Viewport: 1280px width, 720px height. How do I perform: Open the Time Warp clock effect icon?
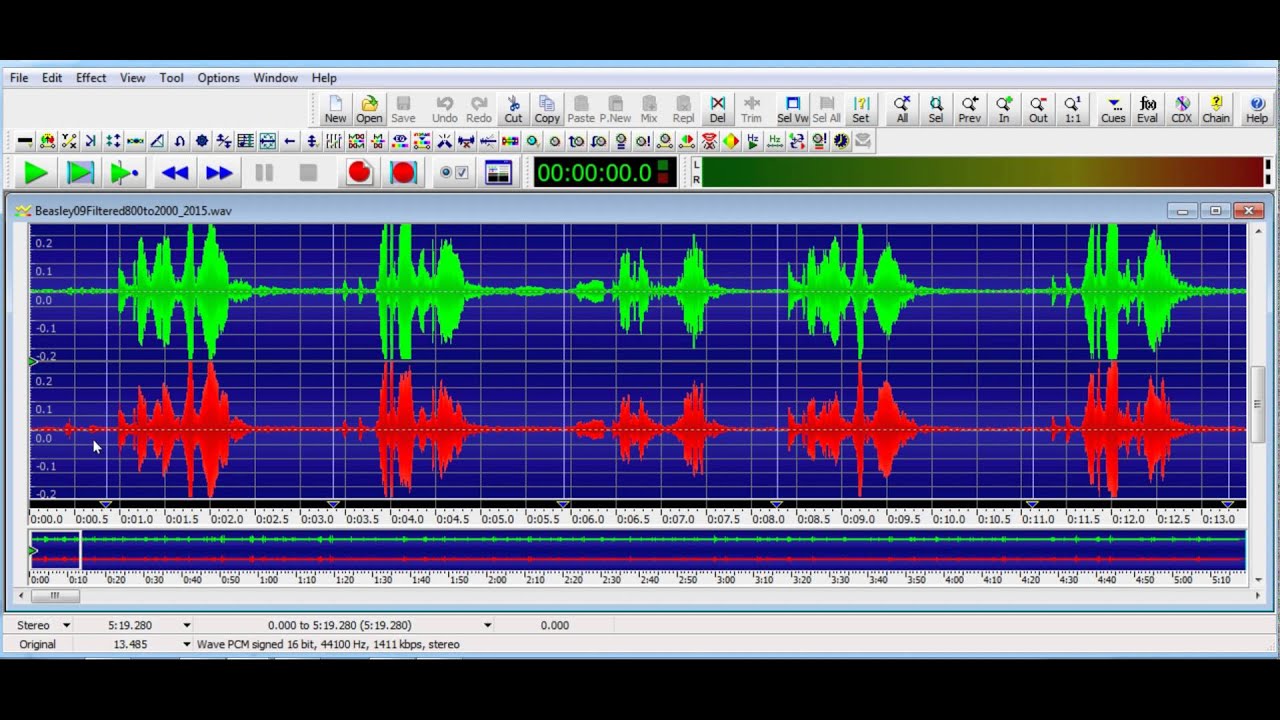tap(839, 142)
